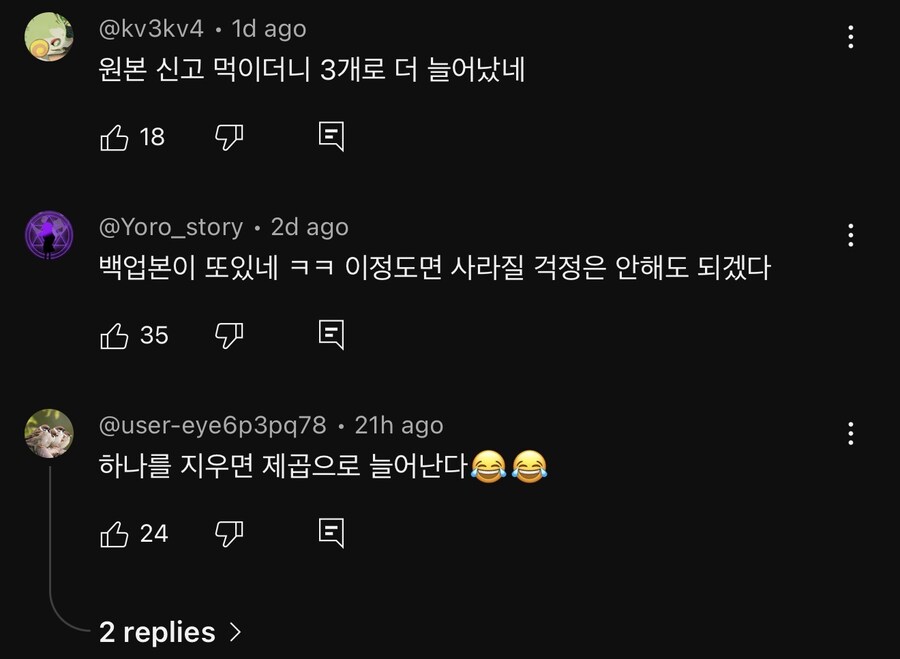Dislike the @kv3kv4 comment
Screen dimensions: 900x659
[x=229, y=137]
